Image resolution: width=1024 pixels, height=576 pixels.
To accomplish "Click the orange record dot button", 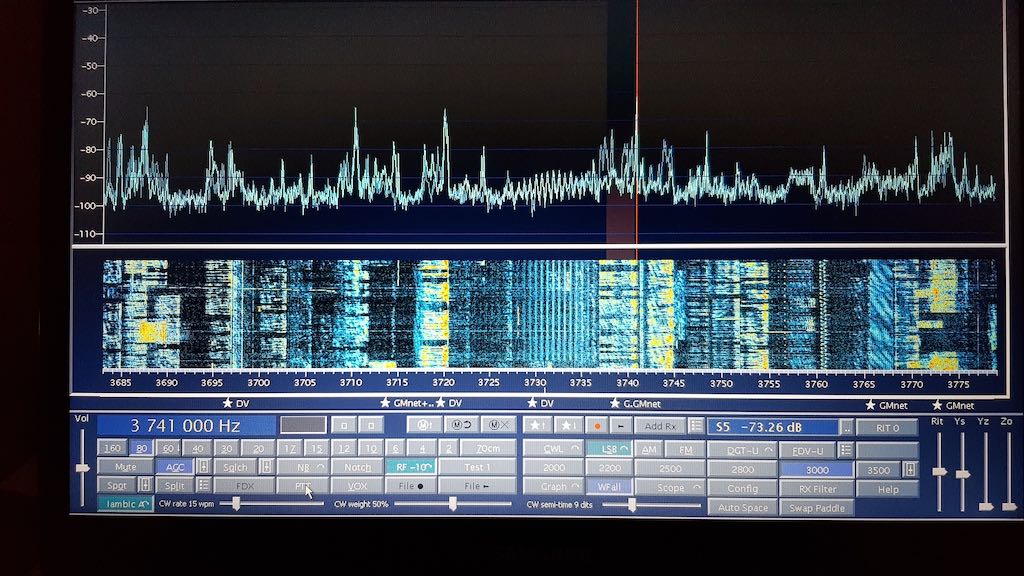I will 595,426.
